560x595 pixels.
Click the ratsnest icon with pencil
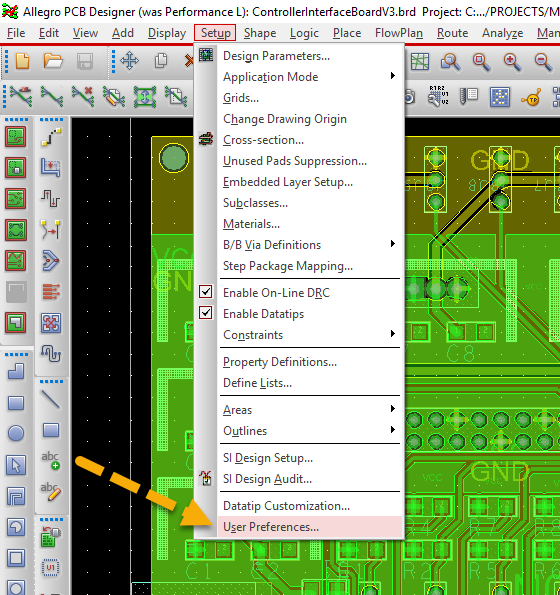pos(114,97)
